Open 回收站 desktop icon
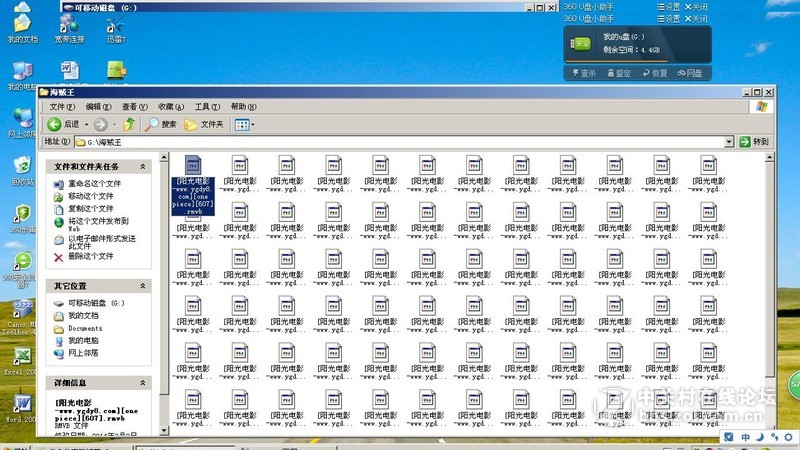The width and height of the screenshot is (800, 450). (x=22, y=171)
